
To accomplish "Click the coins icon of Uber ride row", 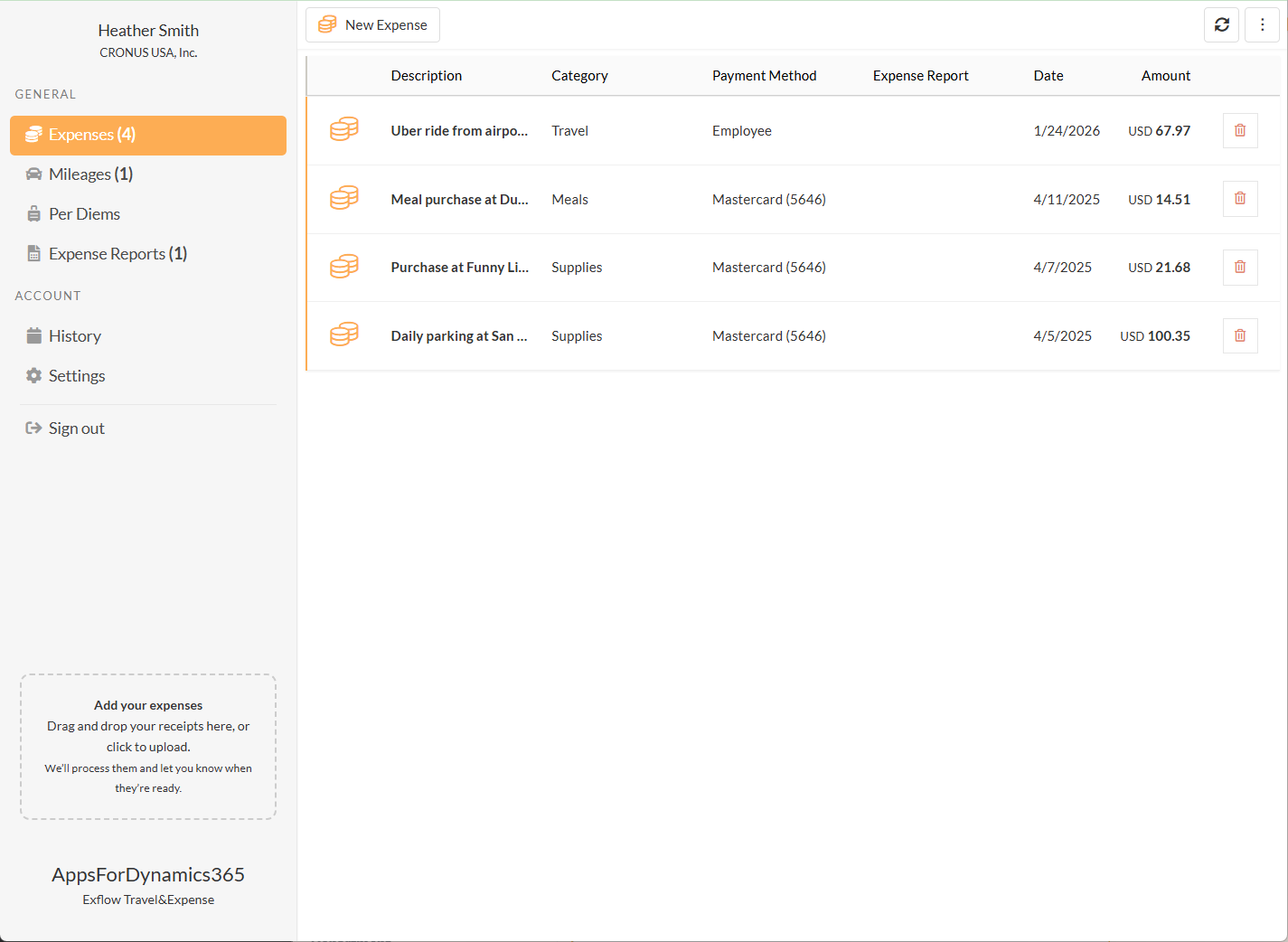I will (344, 130).
